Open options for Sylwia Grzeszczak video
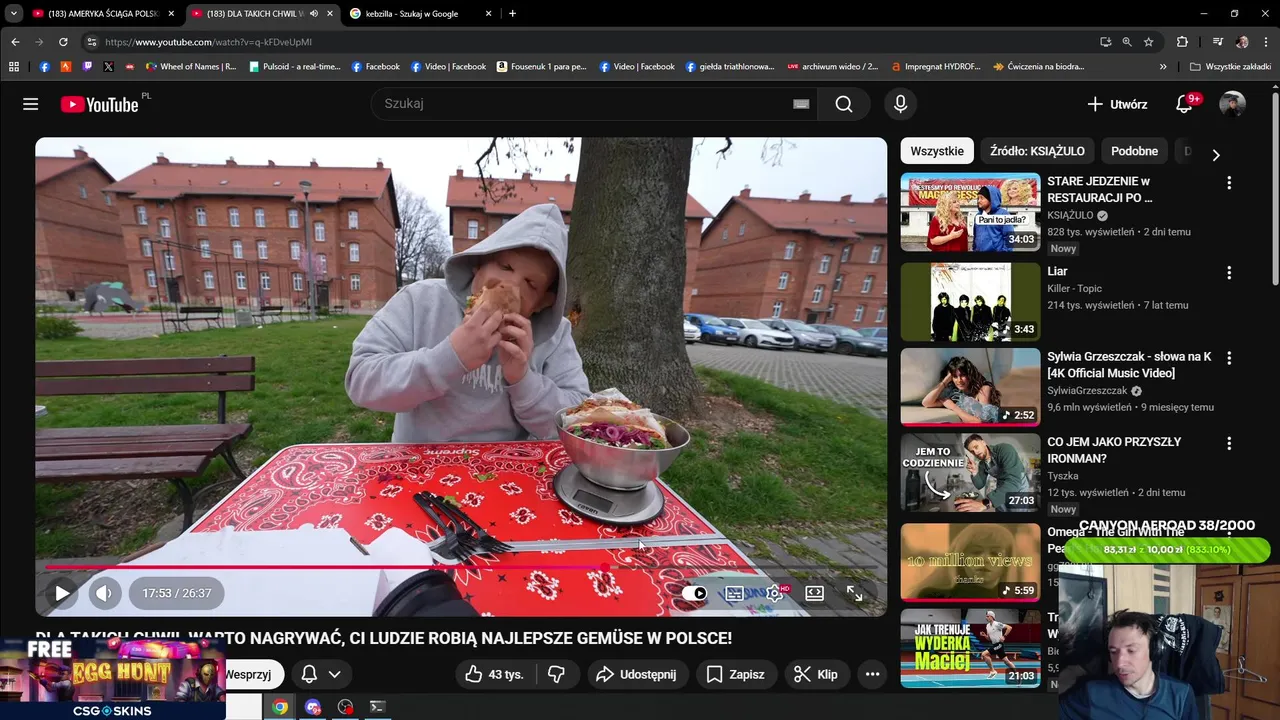 click(1229, 358)
